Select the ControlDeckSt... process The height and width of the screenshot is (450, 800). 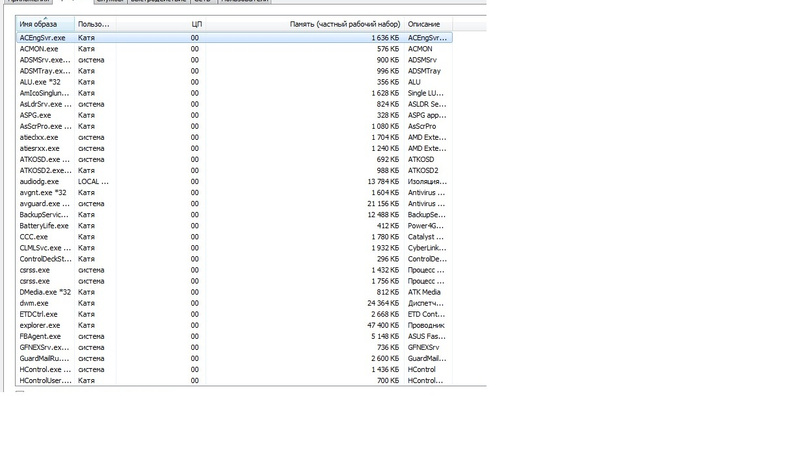(x=234, y=259)
